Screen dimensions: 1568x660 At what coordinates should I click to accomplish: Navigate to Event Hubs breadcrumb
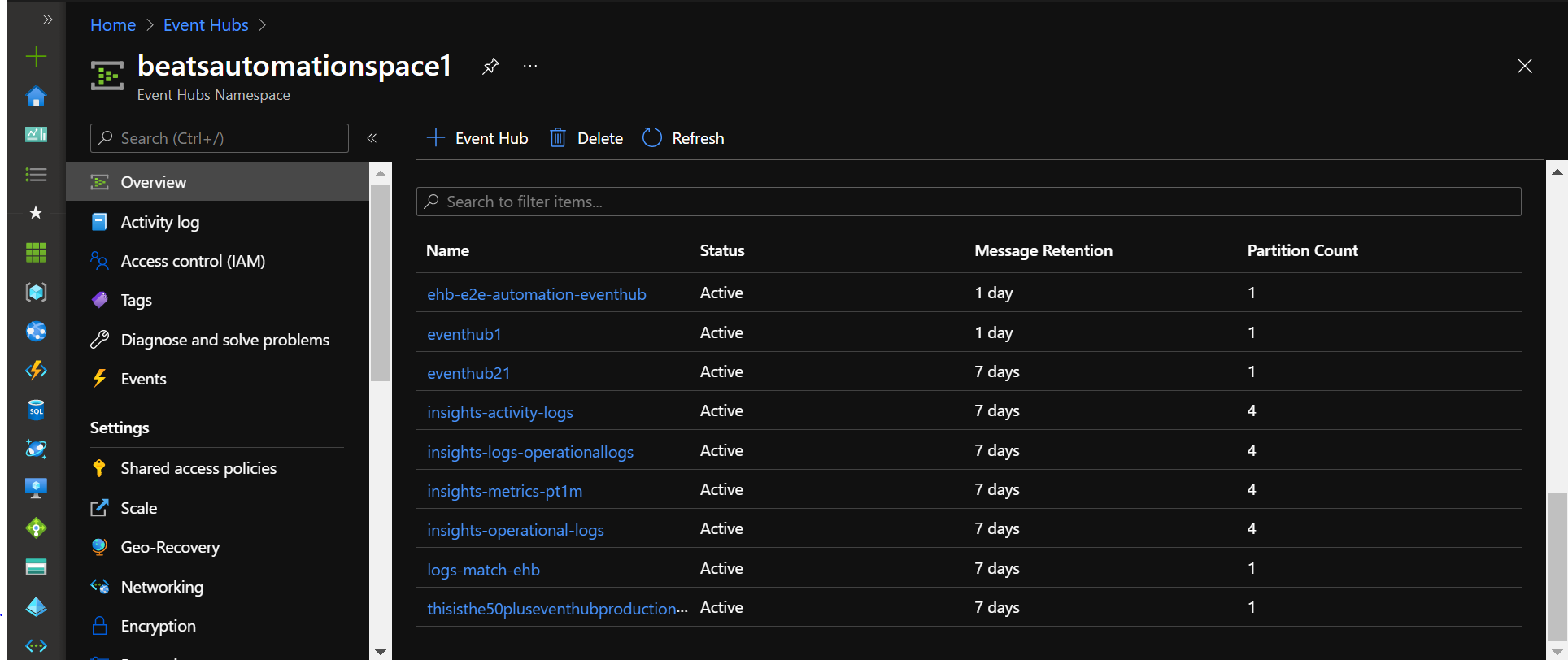tap(206, 25)
